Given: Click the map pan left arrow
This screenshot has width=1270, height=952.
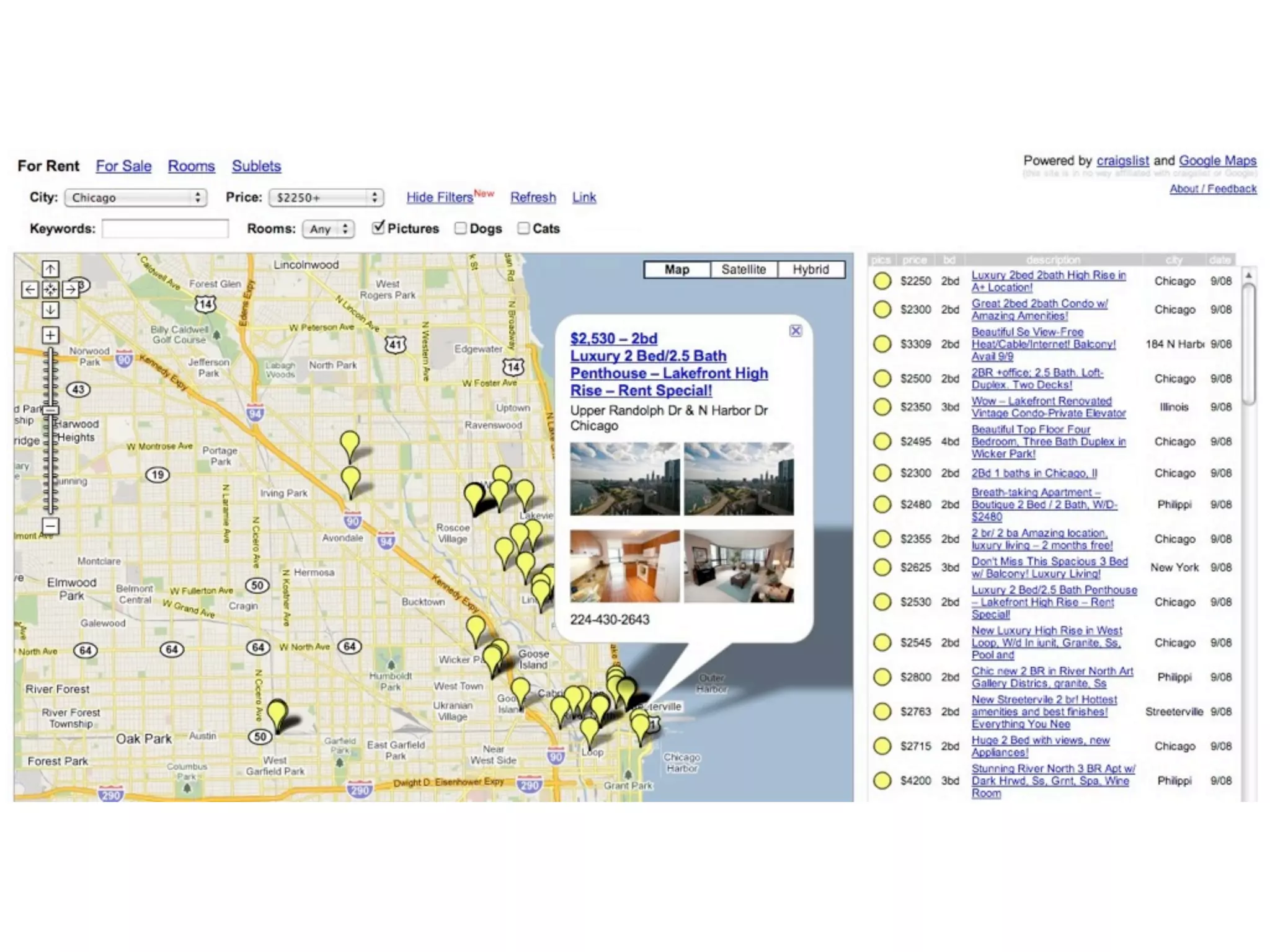Looking at the screenshot, I should (30, 289).
